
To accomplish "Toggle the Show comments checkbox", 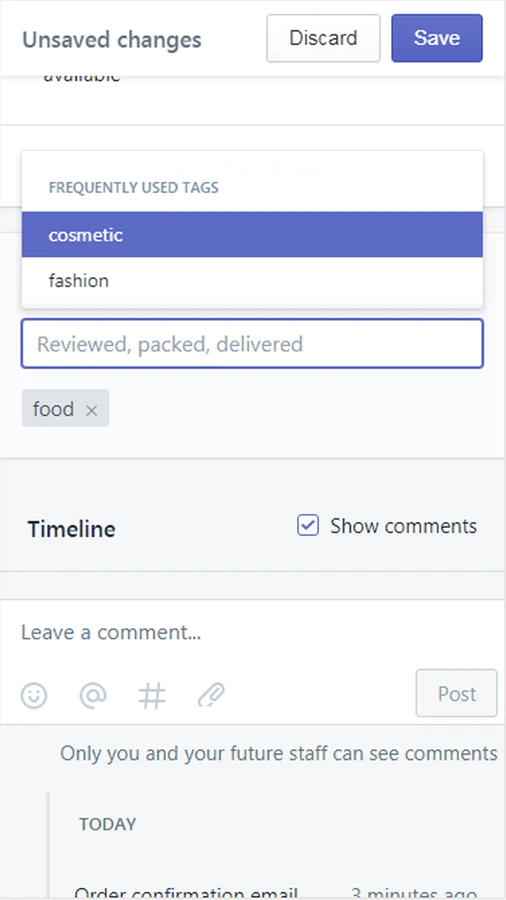I will click(x=308, y=525).
